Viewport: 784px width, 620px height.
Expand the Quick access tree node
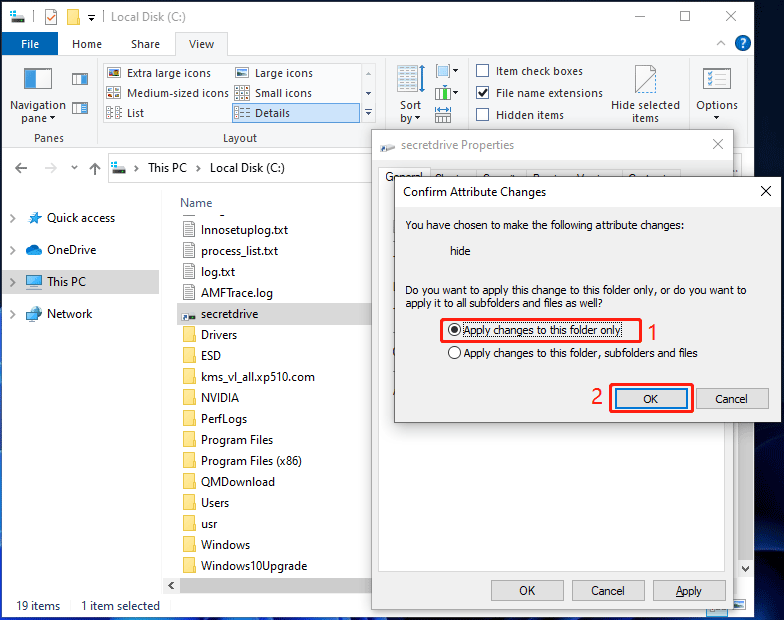click(12, 218)
